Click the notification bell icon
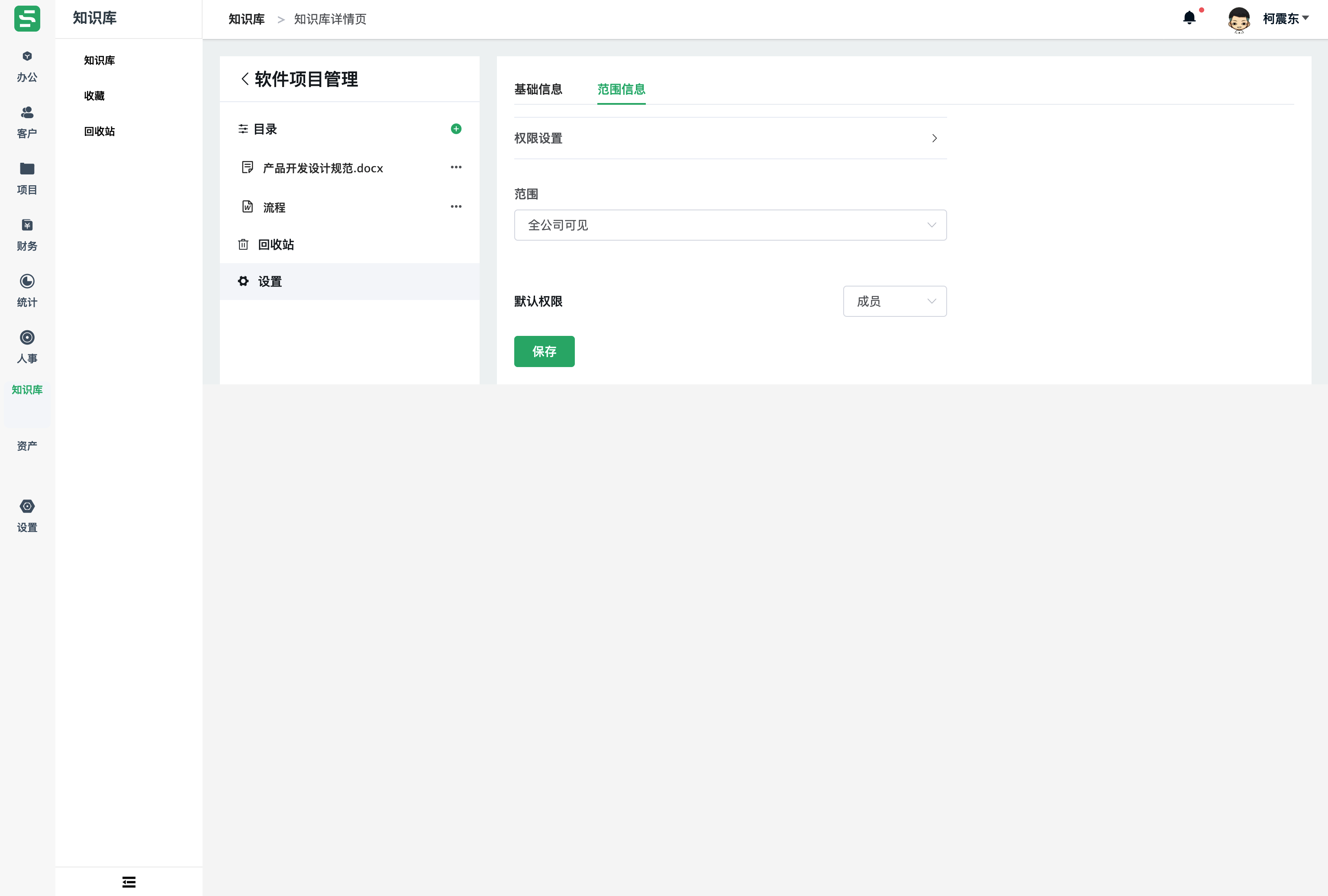1328x896 pixels. 1189,18
